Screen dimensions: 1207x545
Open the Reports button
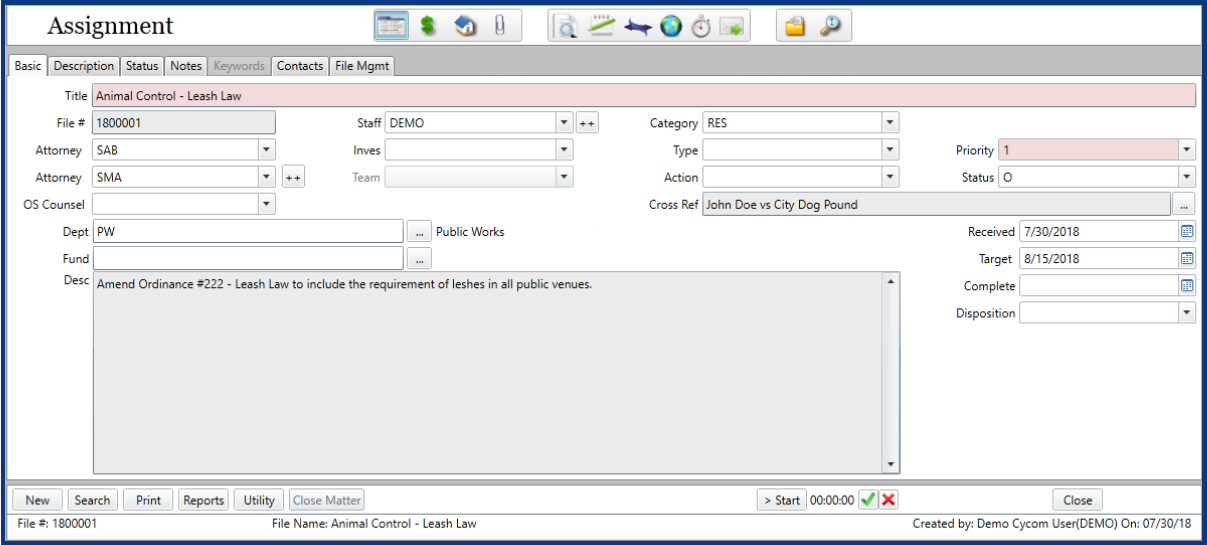tap(203, 500)
